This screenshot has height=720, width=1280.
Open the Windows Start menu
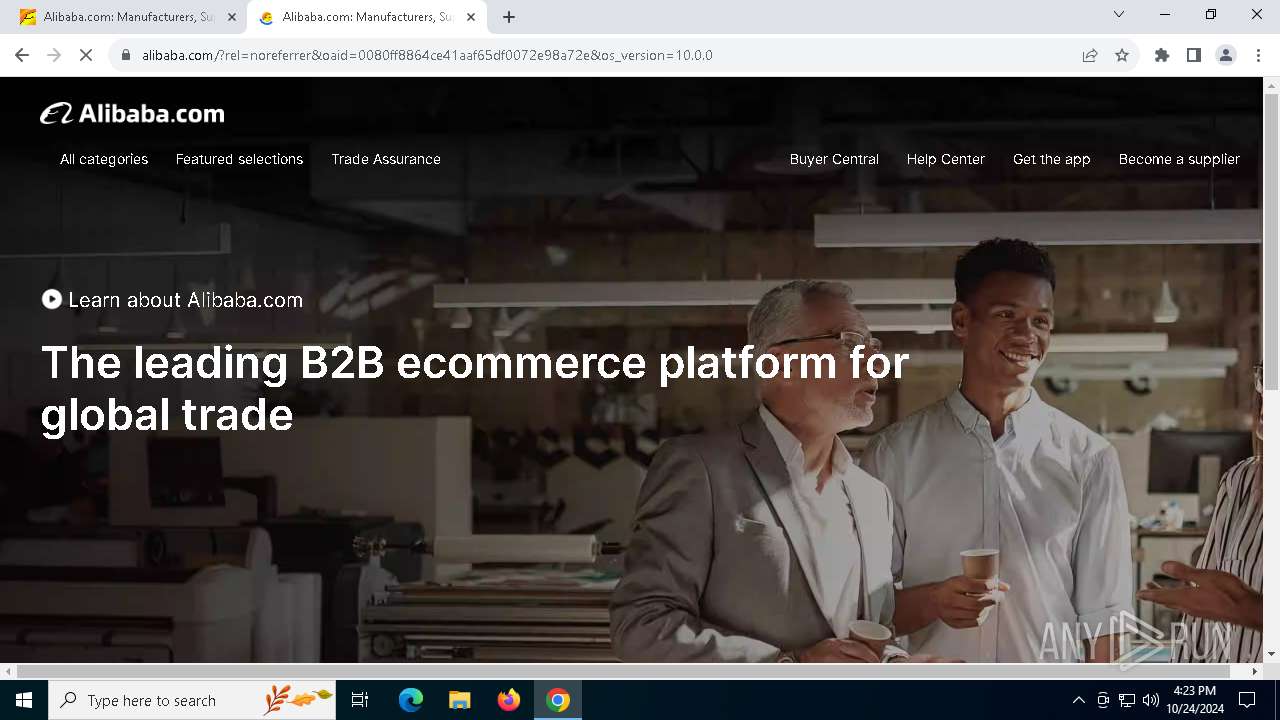click(x=24, y=700)
